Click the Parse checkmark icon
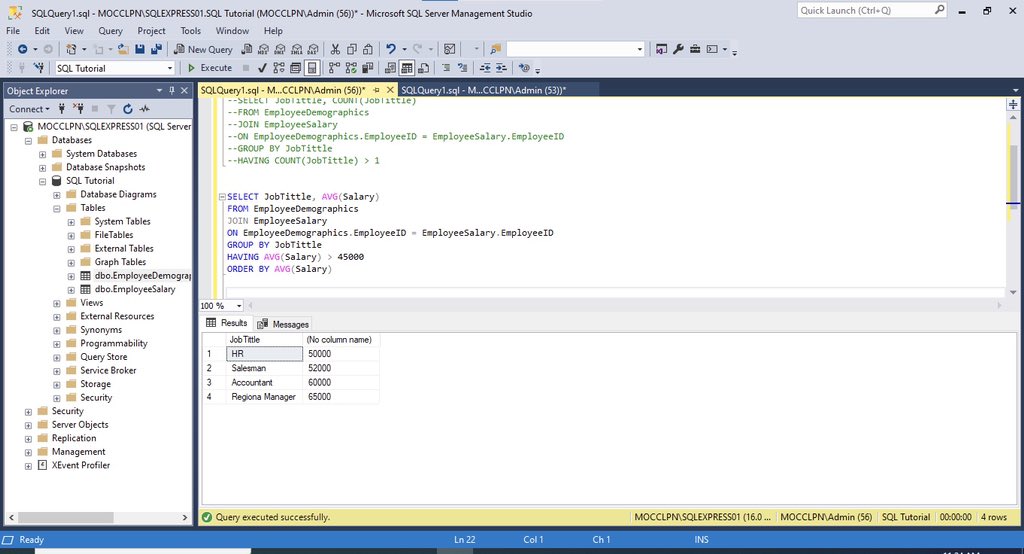This screenshot has width=1024, height=554. pos(262,68)
